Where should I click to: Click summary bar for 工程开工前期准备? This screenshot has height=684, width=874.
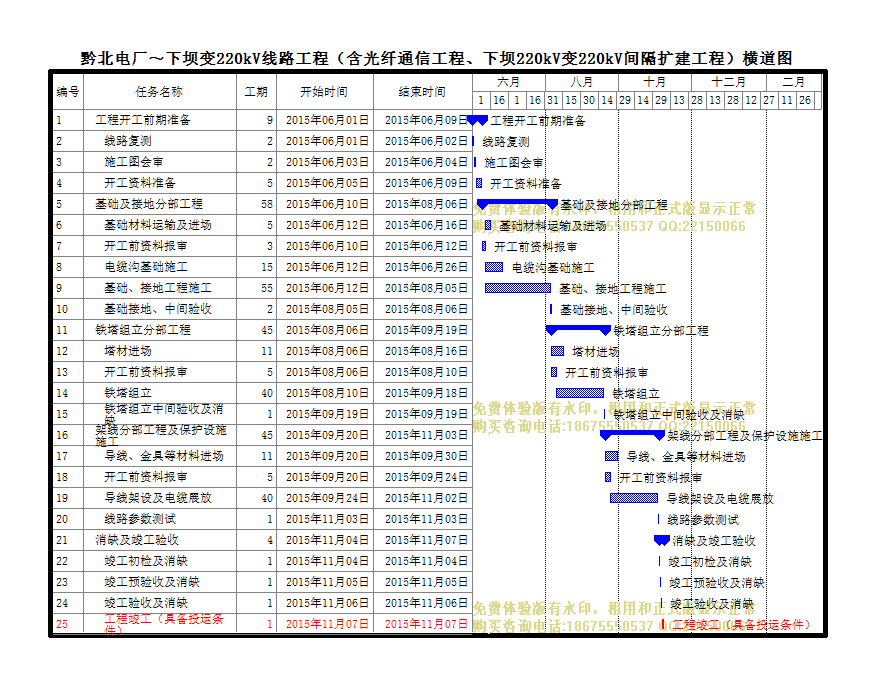pos(477,120)
